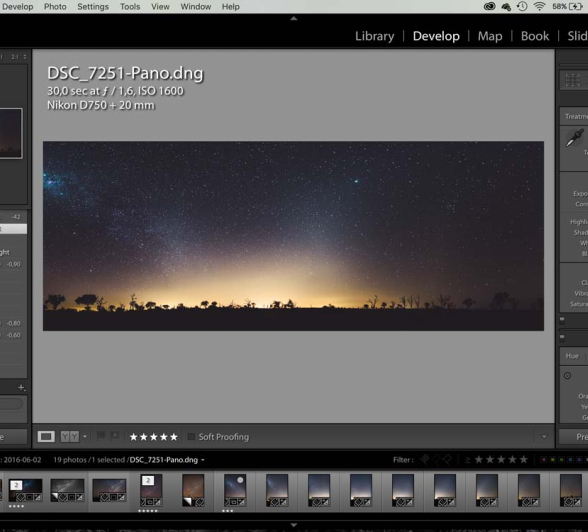Switch to the Book module
Viewport: 588px width, 532px height.
pyautogui.click(x=535, y=36)
